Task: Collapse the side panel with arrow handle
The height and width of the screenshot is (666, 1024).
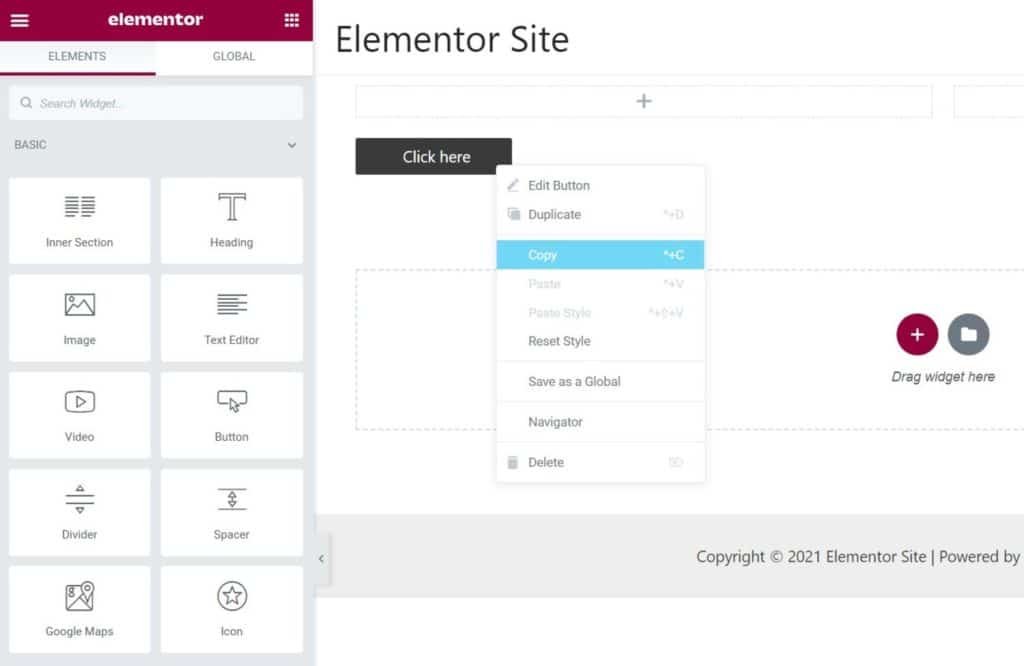Action: [321, 559]
